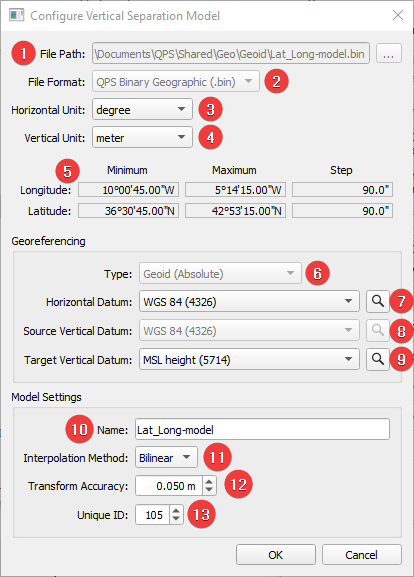Click the Target Vertical Datum search magnifier
The width and height of the screenshot is (414, 577).
coord(378,359)
